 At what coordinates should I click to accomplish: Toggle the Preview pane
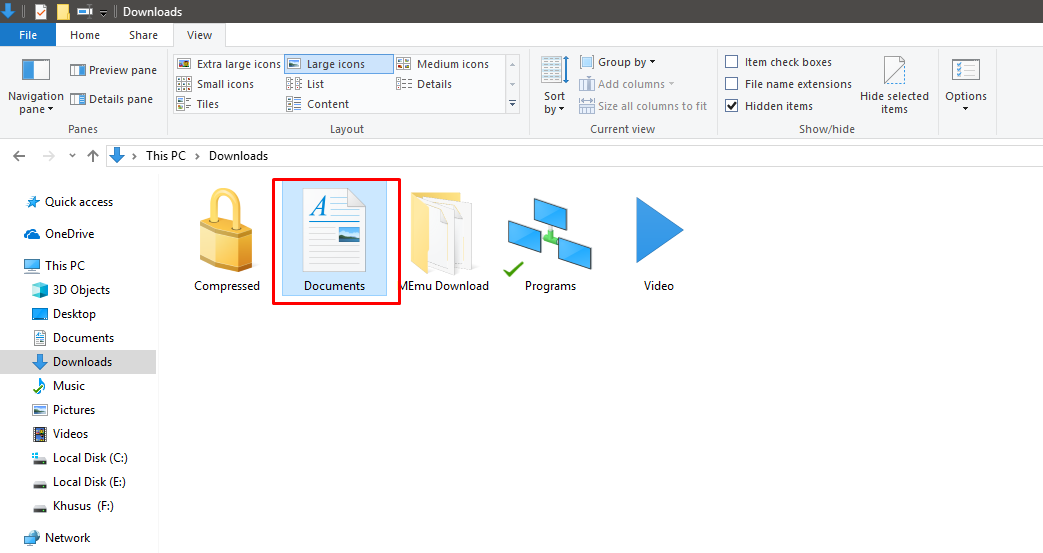113,70
